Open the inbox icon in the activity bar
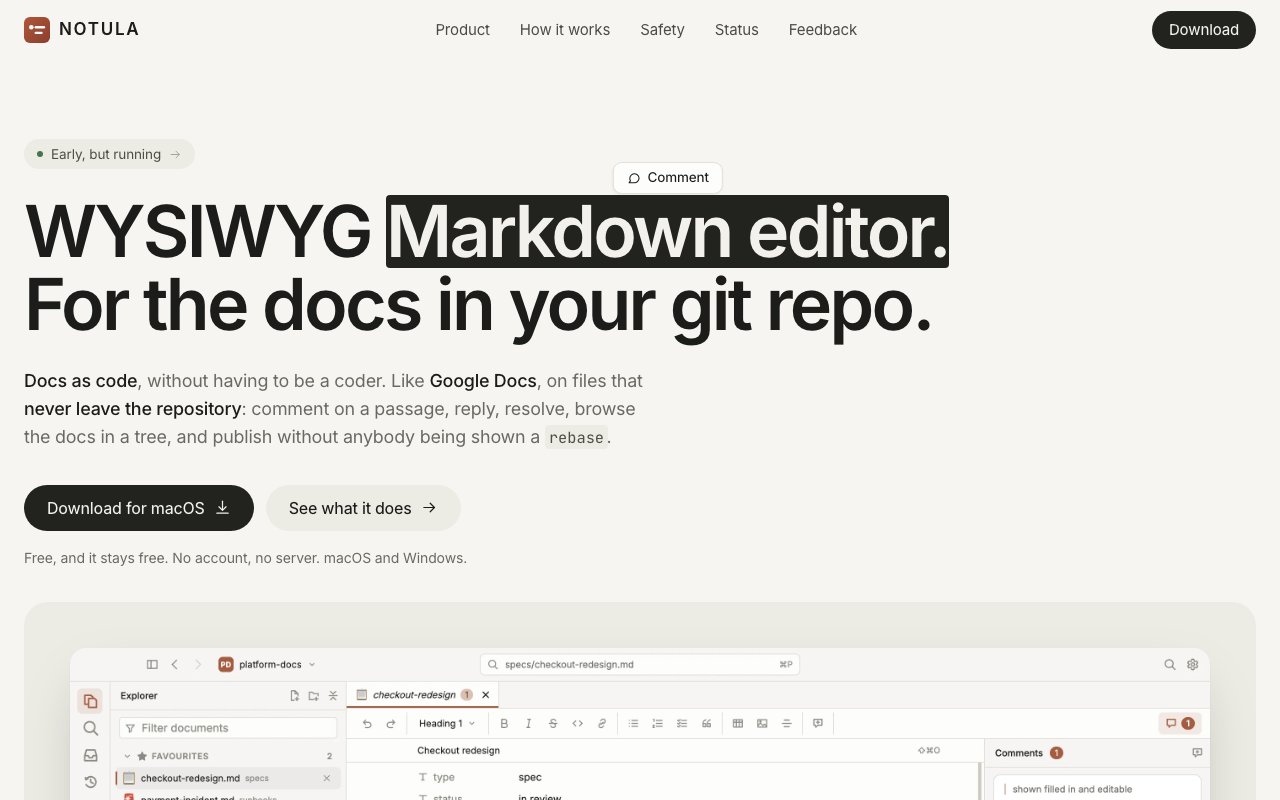Screen dimensions: 1280x800 point(91,755)
